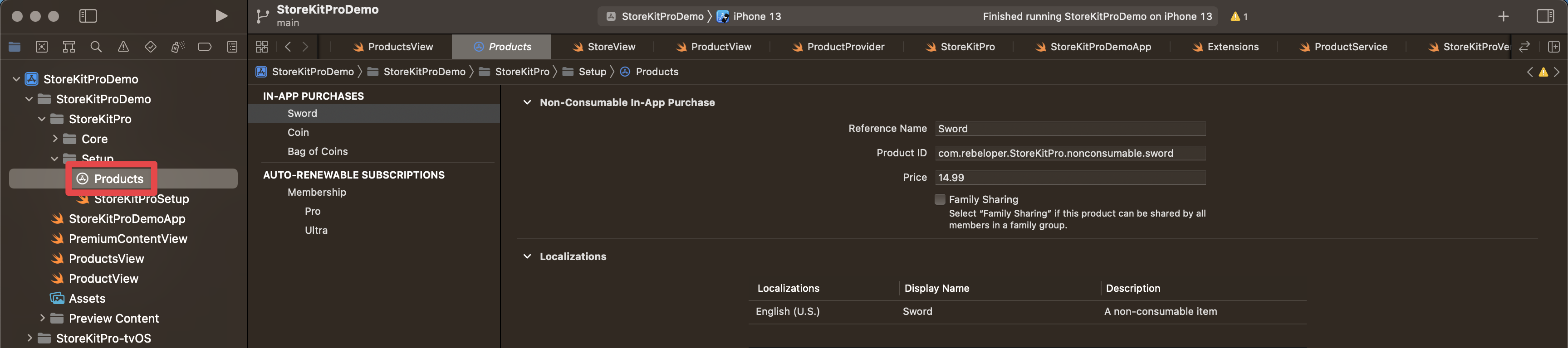Click the Reference Name field
Image resolution: width=1568 pixels, height=348 pixels.
tap(1070, 128)
